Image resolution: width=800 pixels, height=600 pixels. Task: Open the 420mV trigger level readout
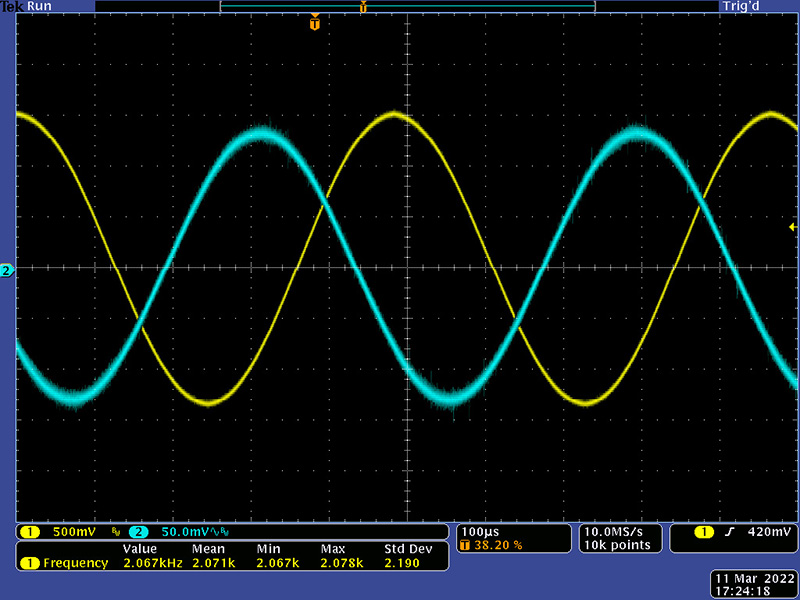tap(770, 531)
